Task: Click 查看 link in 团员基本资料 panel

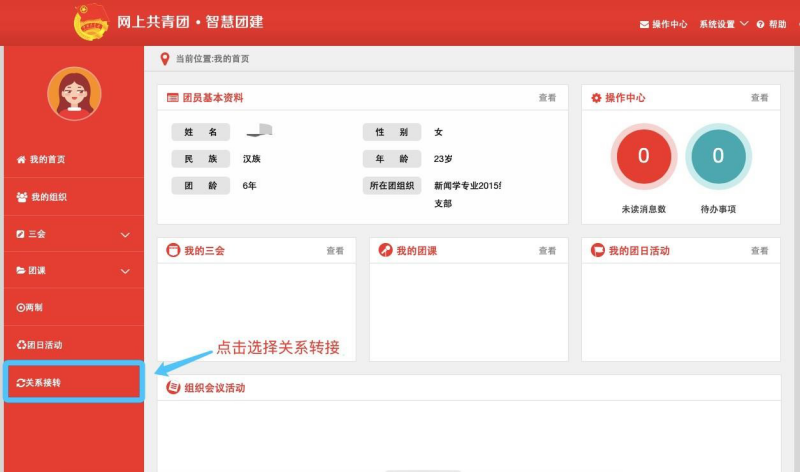Action: pyautogui.click(x=547, y=98)
